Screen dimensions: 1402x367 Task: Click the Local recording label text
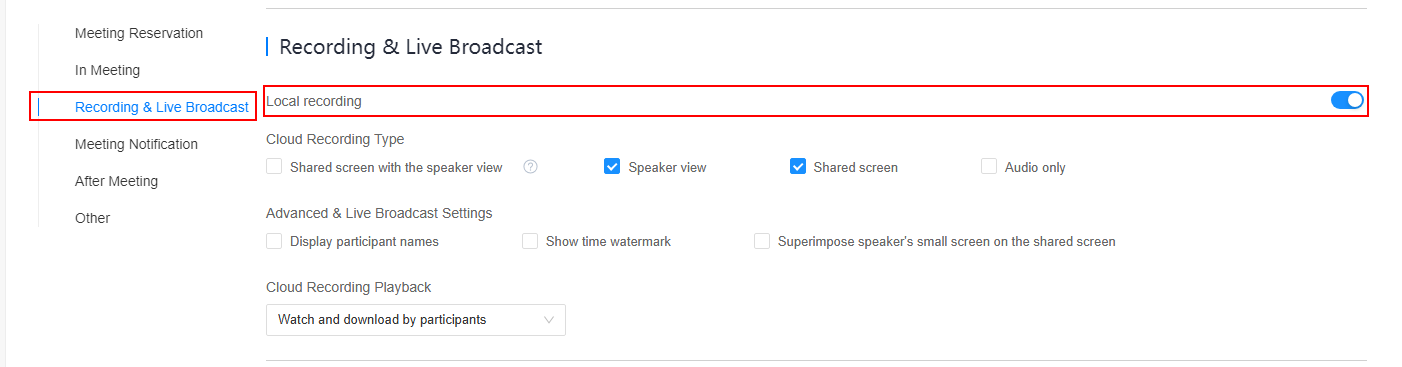pyautogui.click(x=314, y=101)
